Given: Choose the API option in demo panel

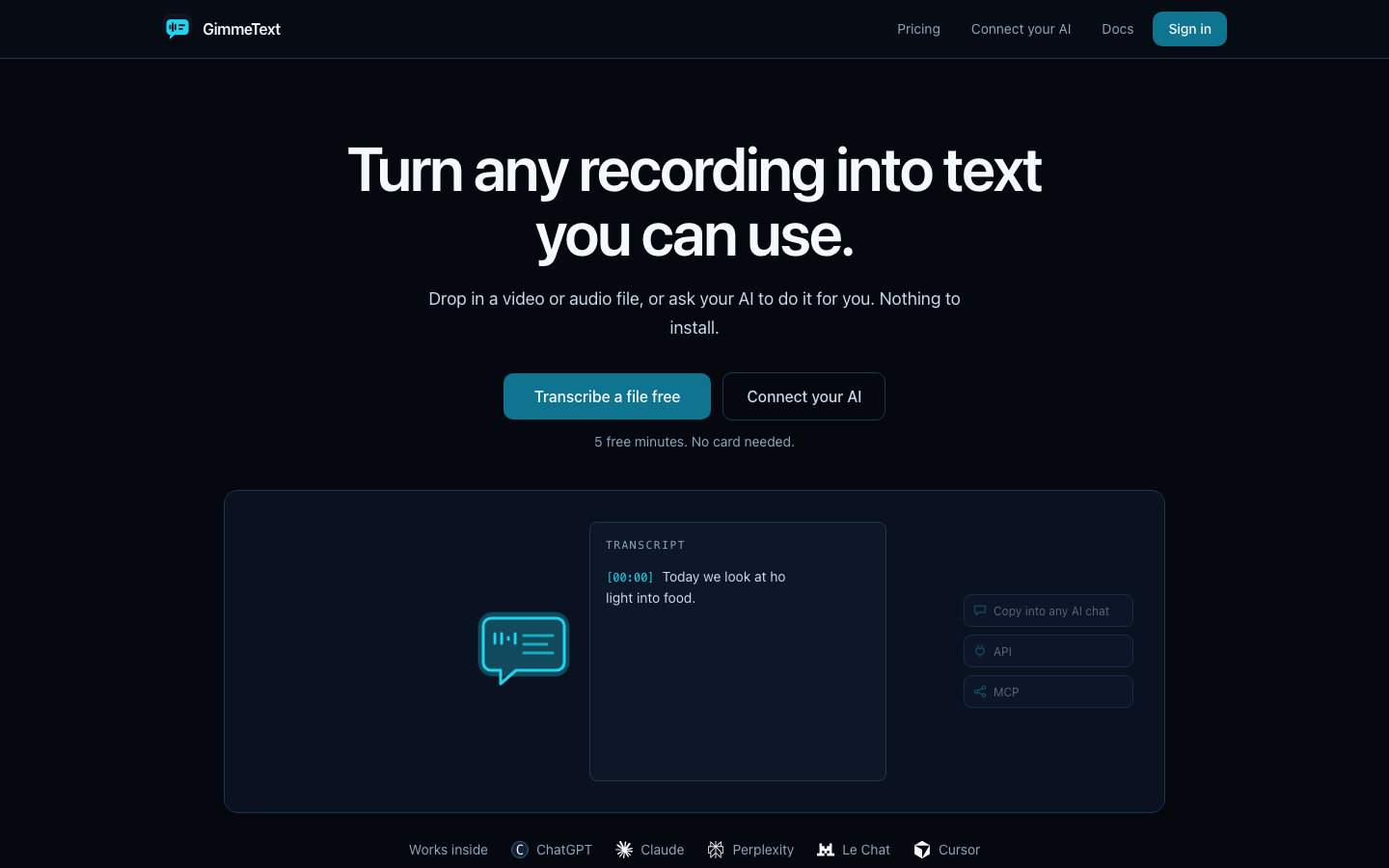Looking at the screenshot, I should click(1048, 651).
